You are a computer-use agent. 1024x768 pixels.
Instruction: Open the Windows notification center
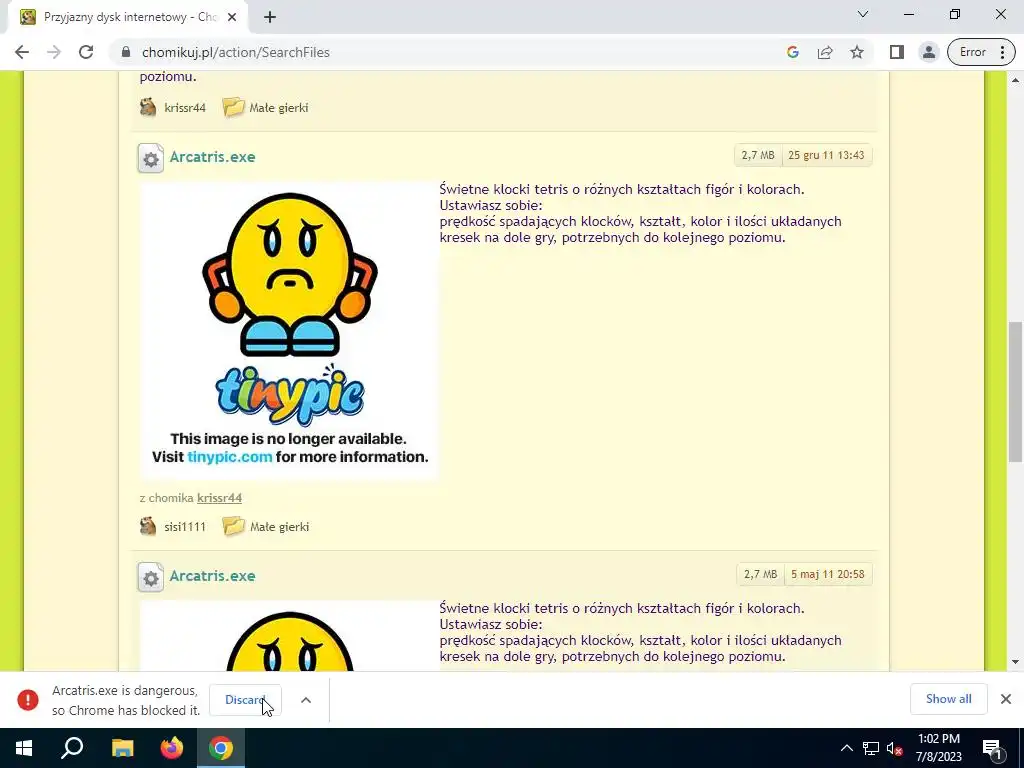(992, 748)
